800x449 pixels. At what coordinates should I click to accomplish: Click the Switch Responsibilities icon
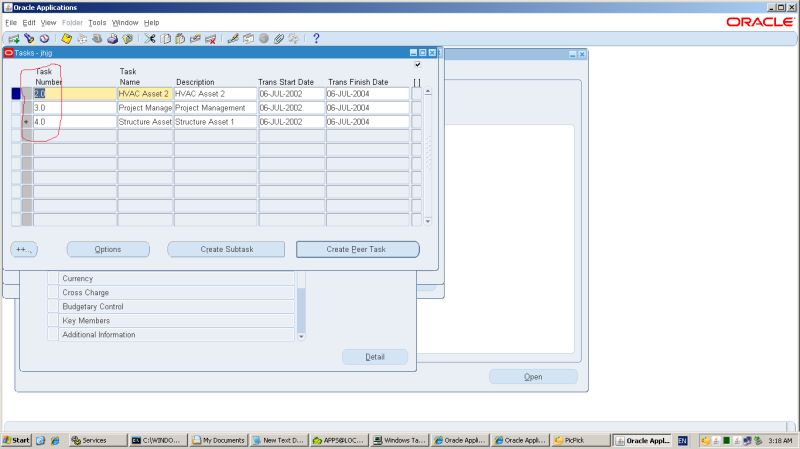click(x=97, y=39)
